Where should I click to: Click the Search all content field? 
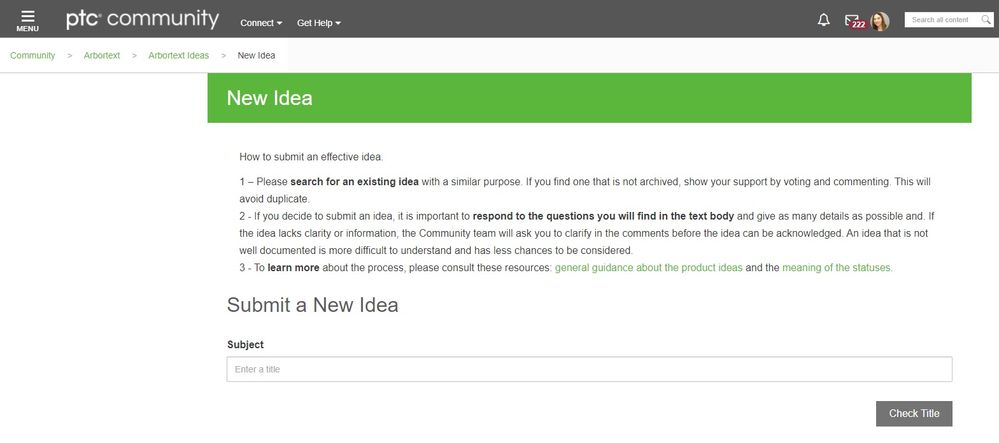click(x=940, y=20)
